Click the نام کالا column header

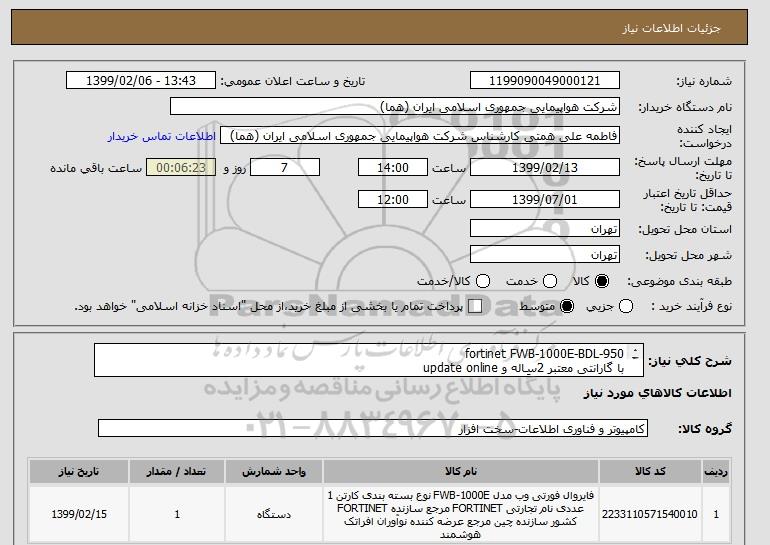coord(461,471)
